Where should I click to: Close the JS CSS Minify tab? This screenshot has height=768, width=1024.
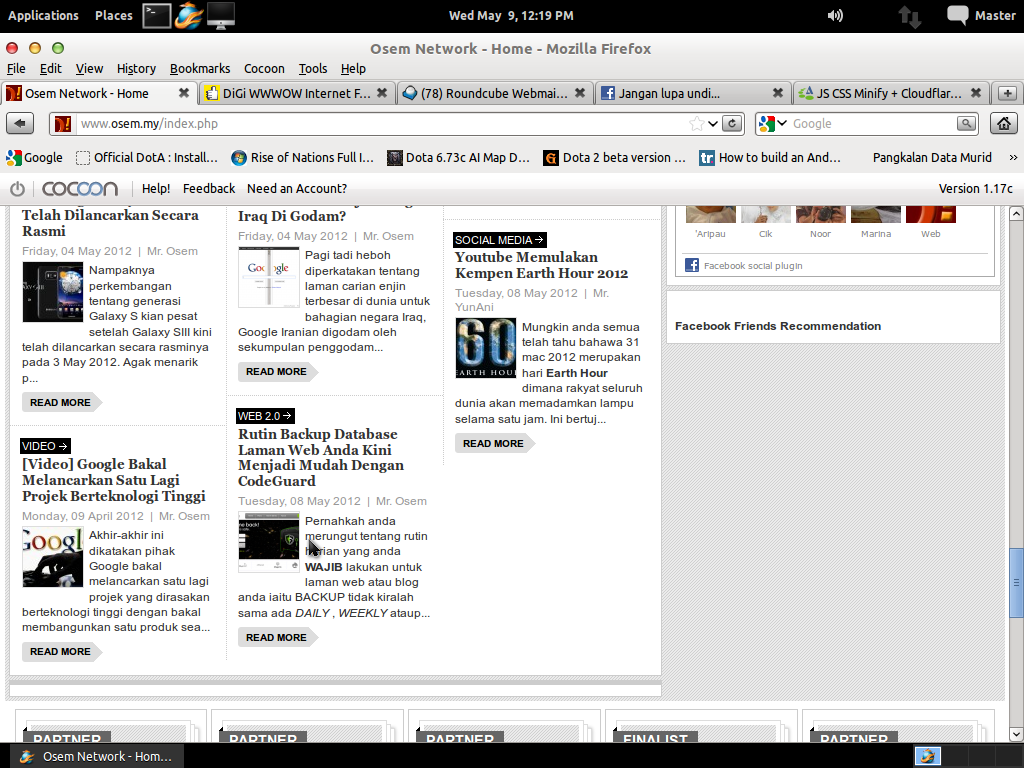click(x=976, y=93)
